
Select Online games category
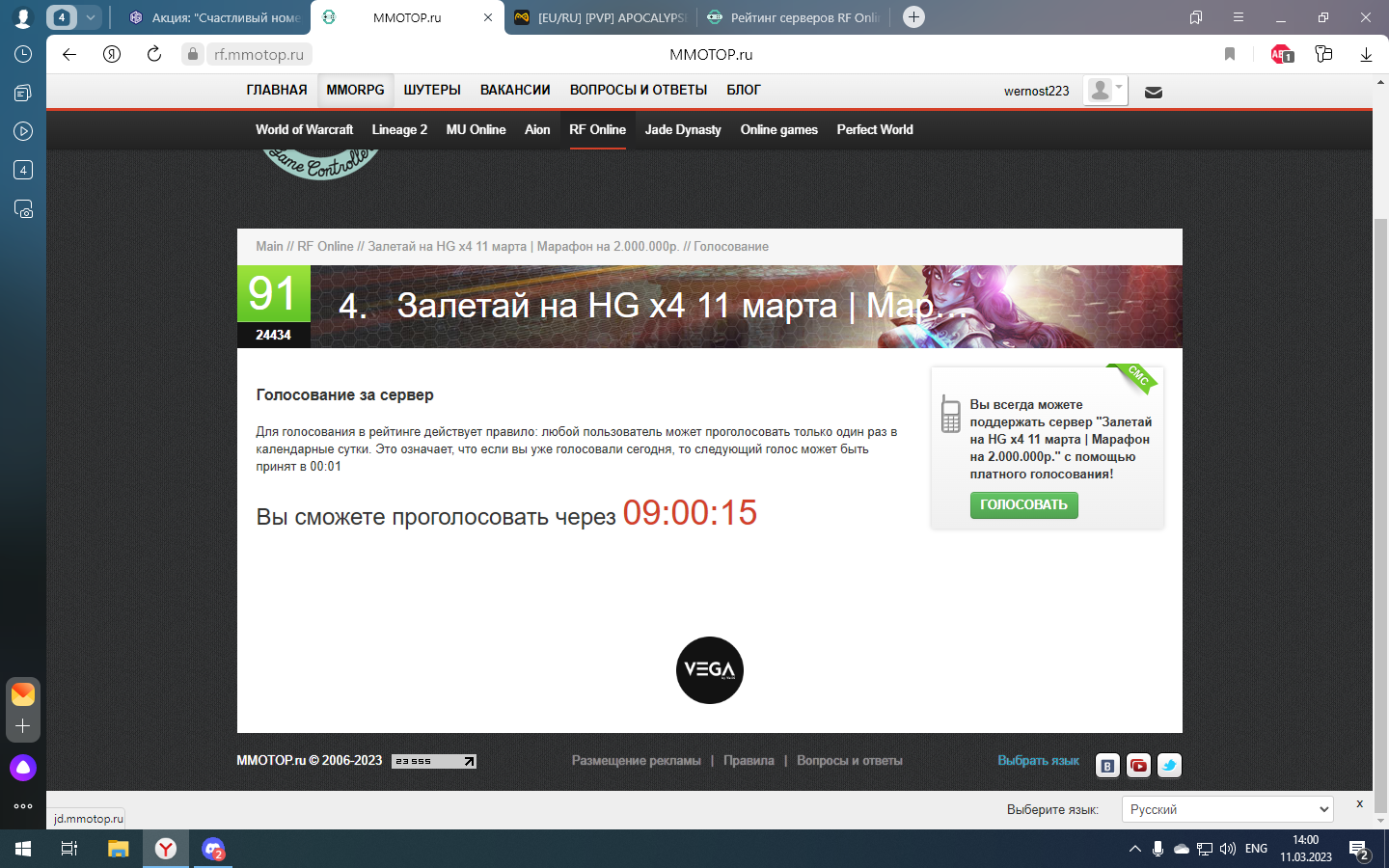point(779,129)
